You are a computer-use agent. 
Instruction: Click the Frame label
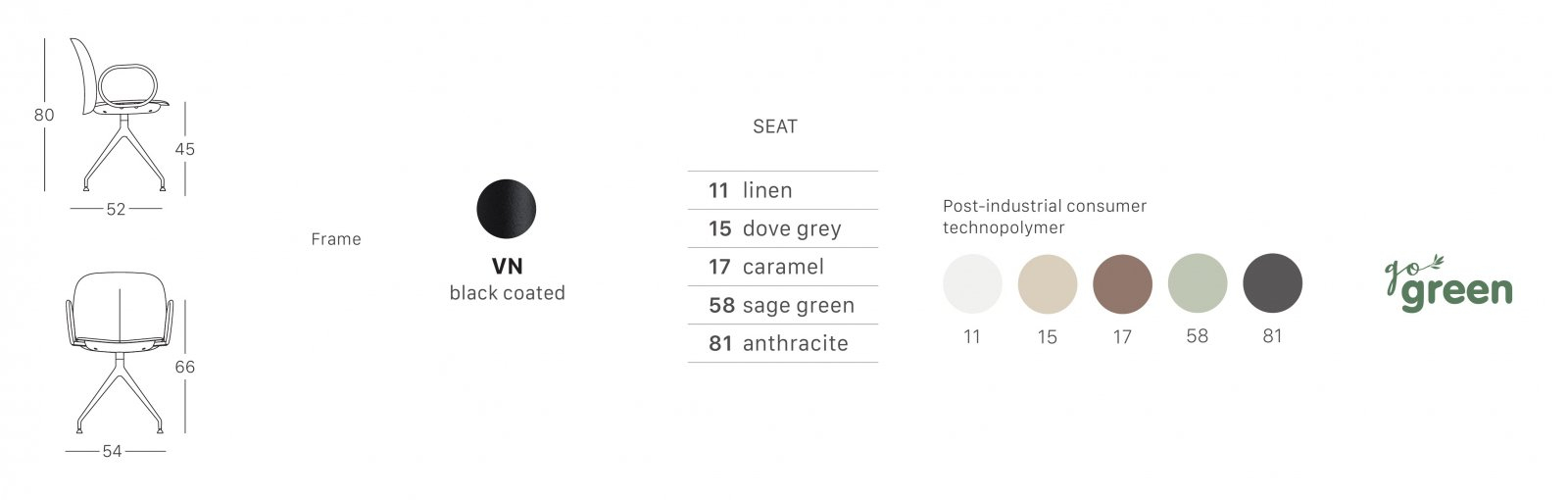click(336, 239)
